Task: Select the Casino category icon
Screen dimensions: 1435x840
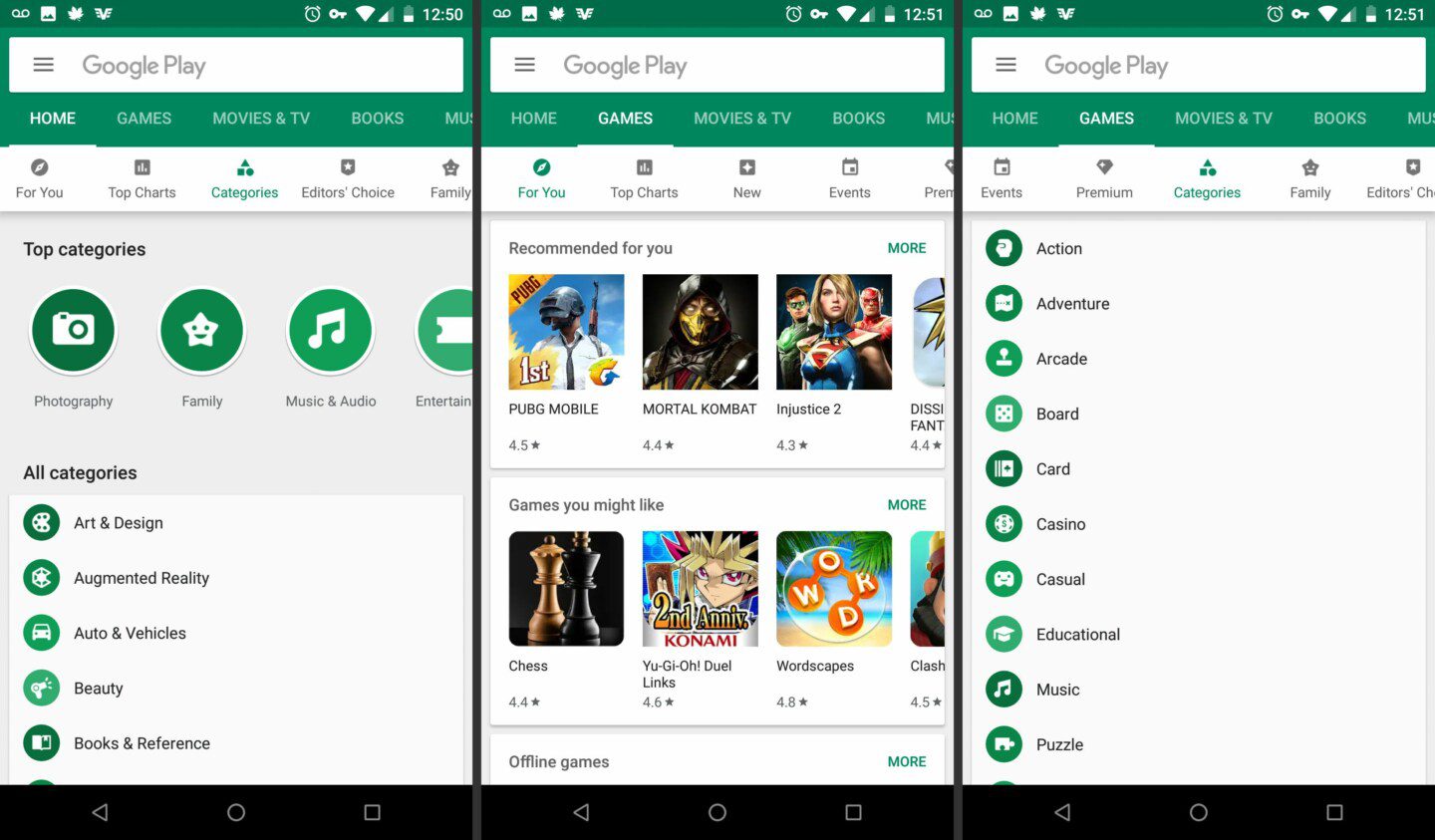Action: 1003,523
